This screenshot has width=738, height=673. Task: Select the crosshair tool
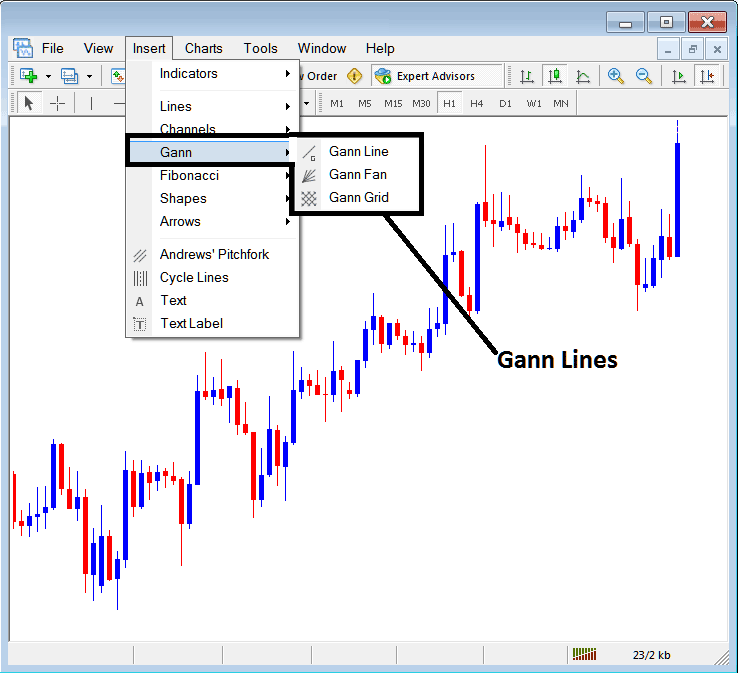coord(58,103)
